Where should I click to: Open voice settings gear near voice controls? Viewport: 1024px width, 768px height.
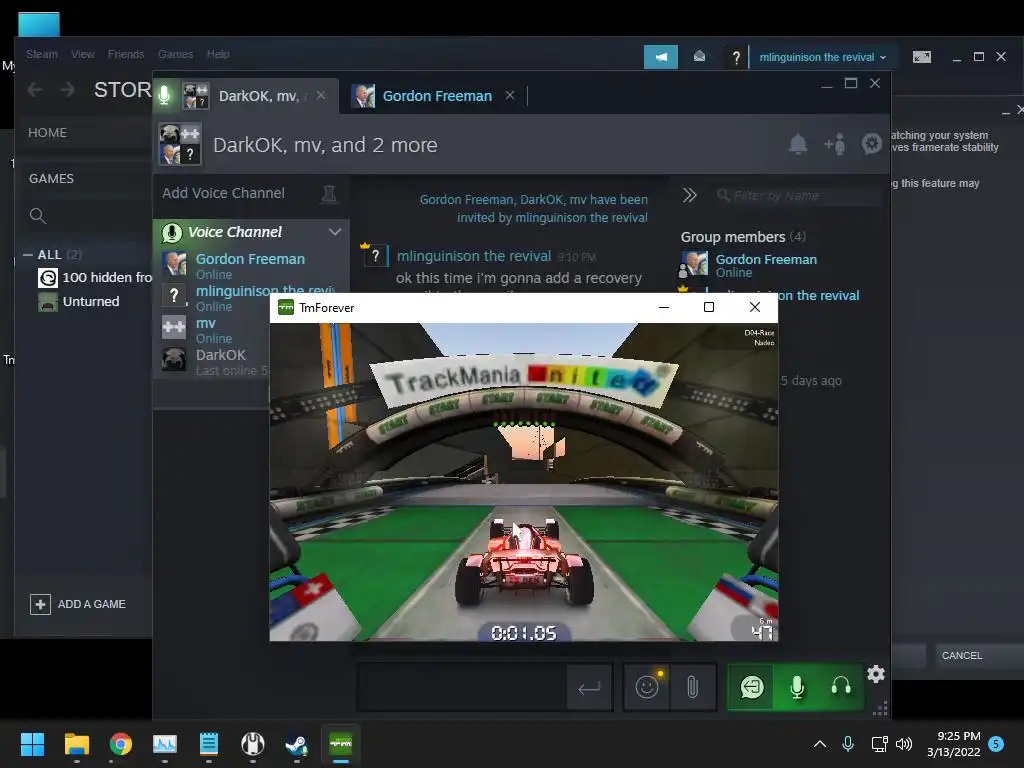[876, 674]
